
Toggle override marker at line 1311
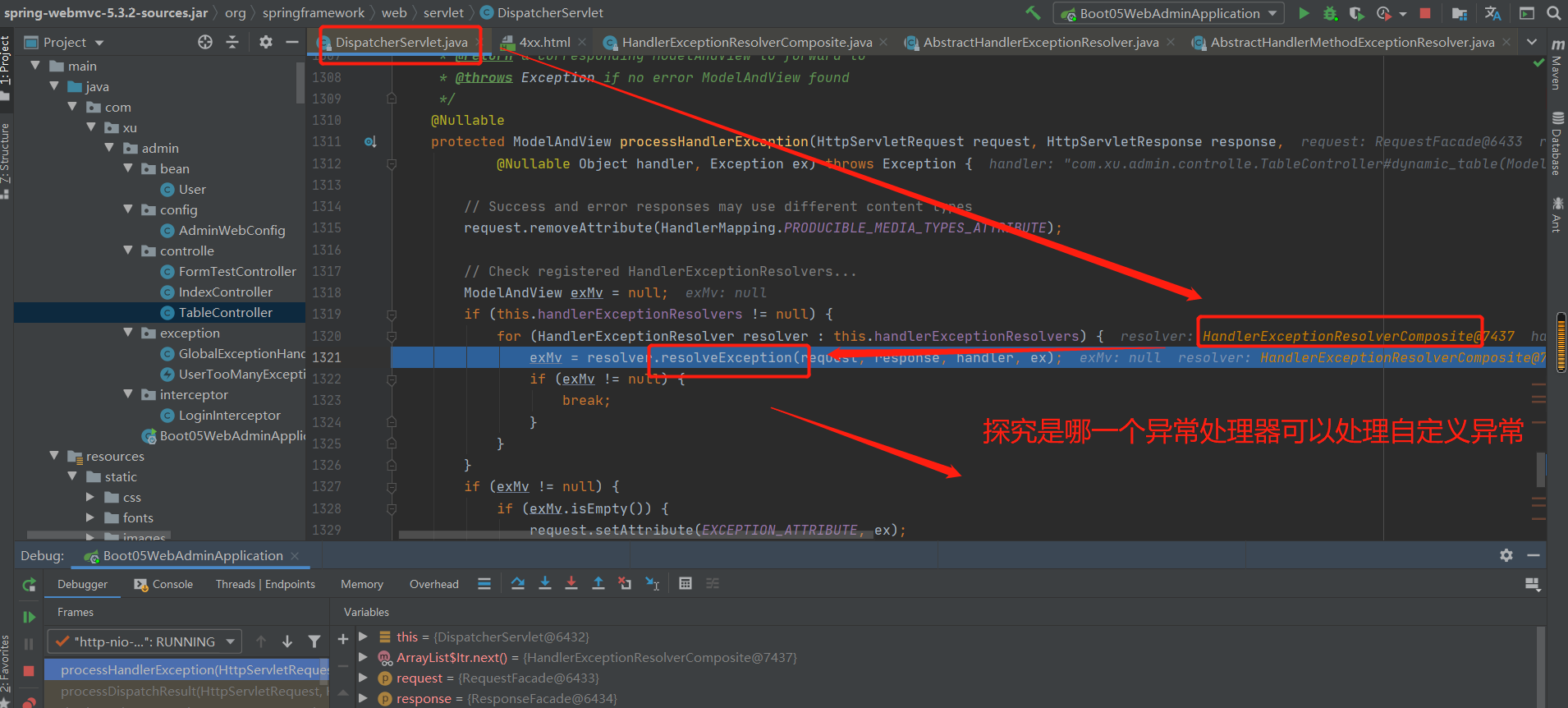pos(370,142)
